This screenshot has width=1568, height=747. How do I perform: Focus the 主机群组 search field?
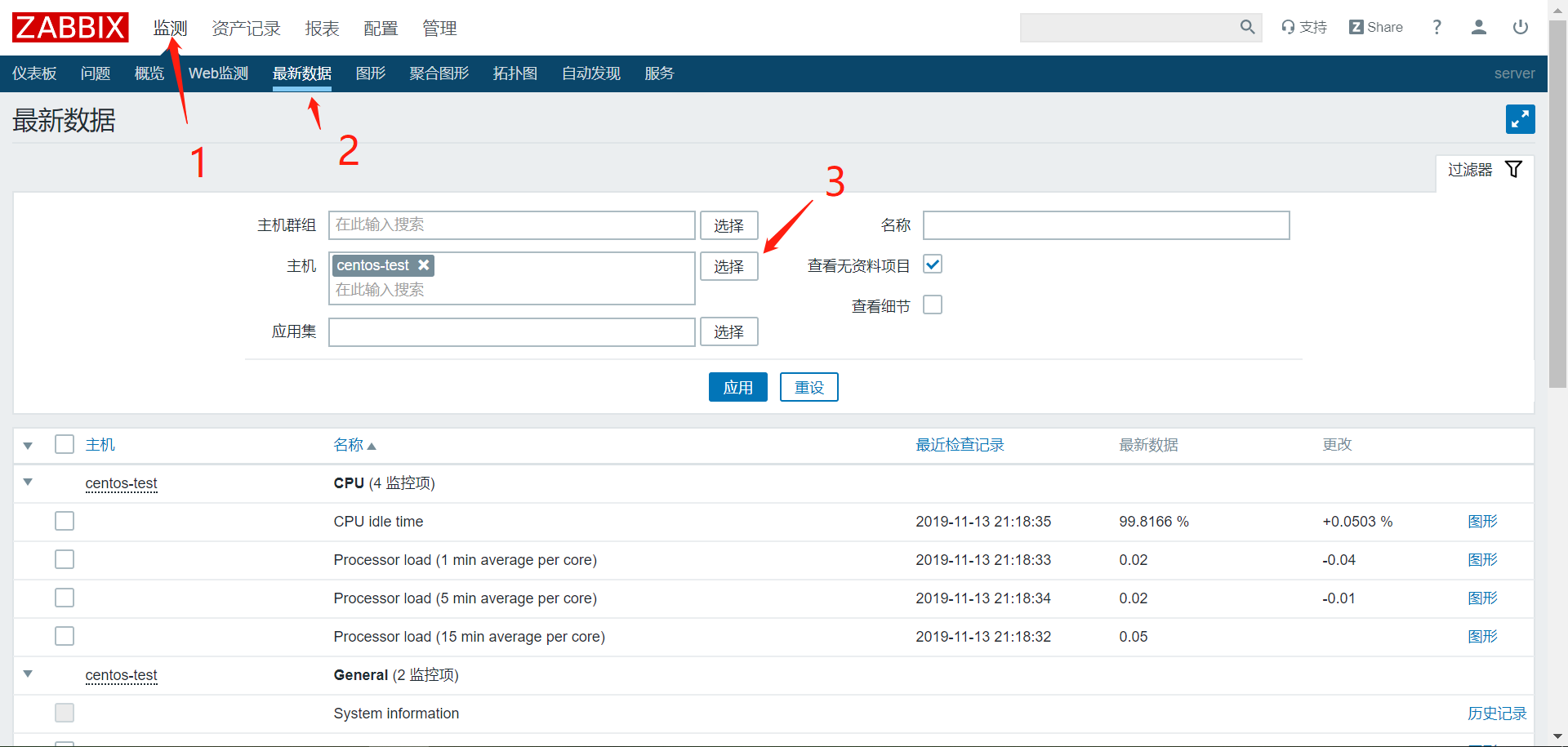pos(512,225)
